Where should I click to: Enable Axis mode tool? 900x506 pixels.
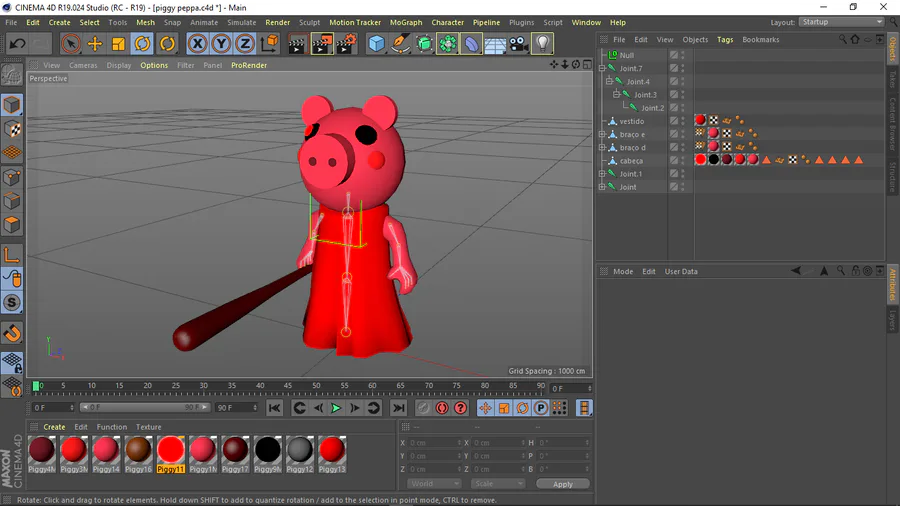click(x=12, y=255)
